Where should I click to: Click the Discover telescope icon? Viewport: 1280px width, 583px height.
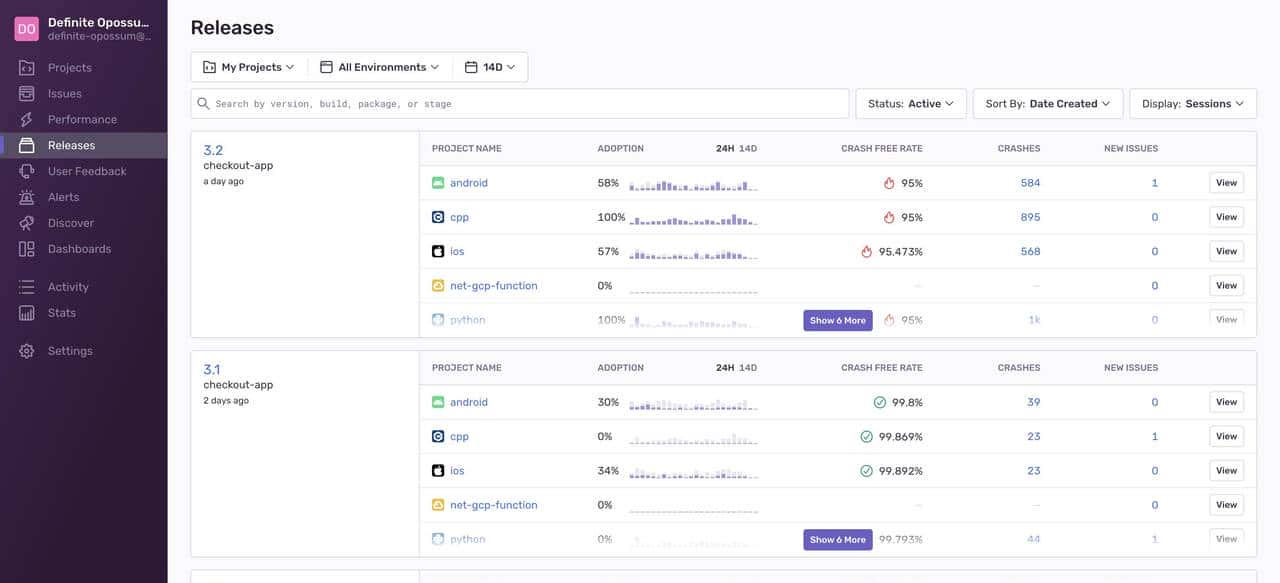[27, 224]
